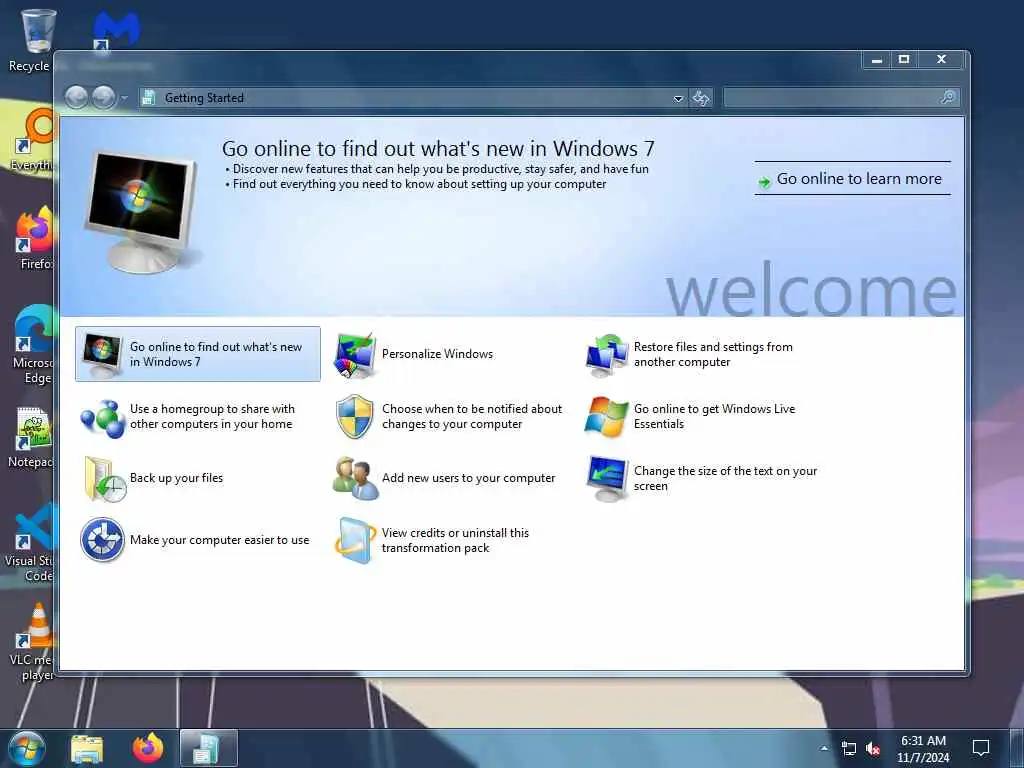Screen dimensions: 1024x768
Task: Click the monitor icon beside 'Go online to find out what's new'
Action: click(103, 356)
